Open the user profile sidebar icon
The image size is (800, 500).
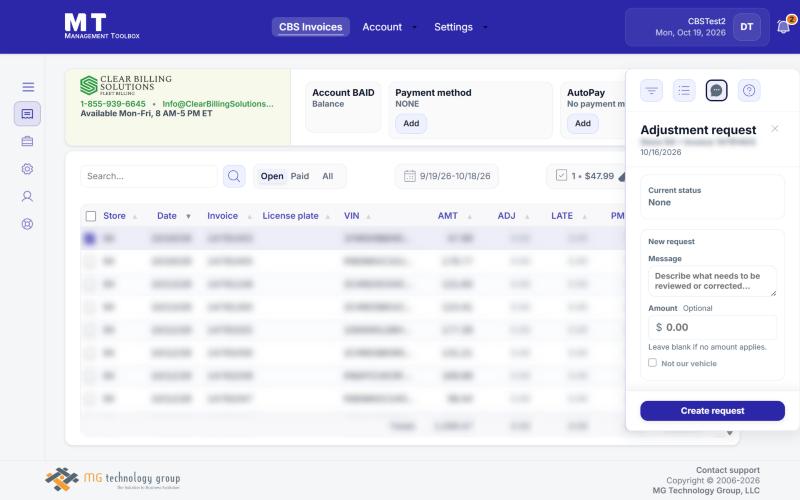28,196
